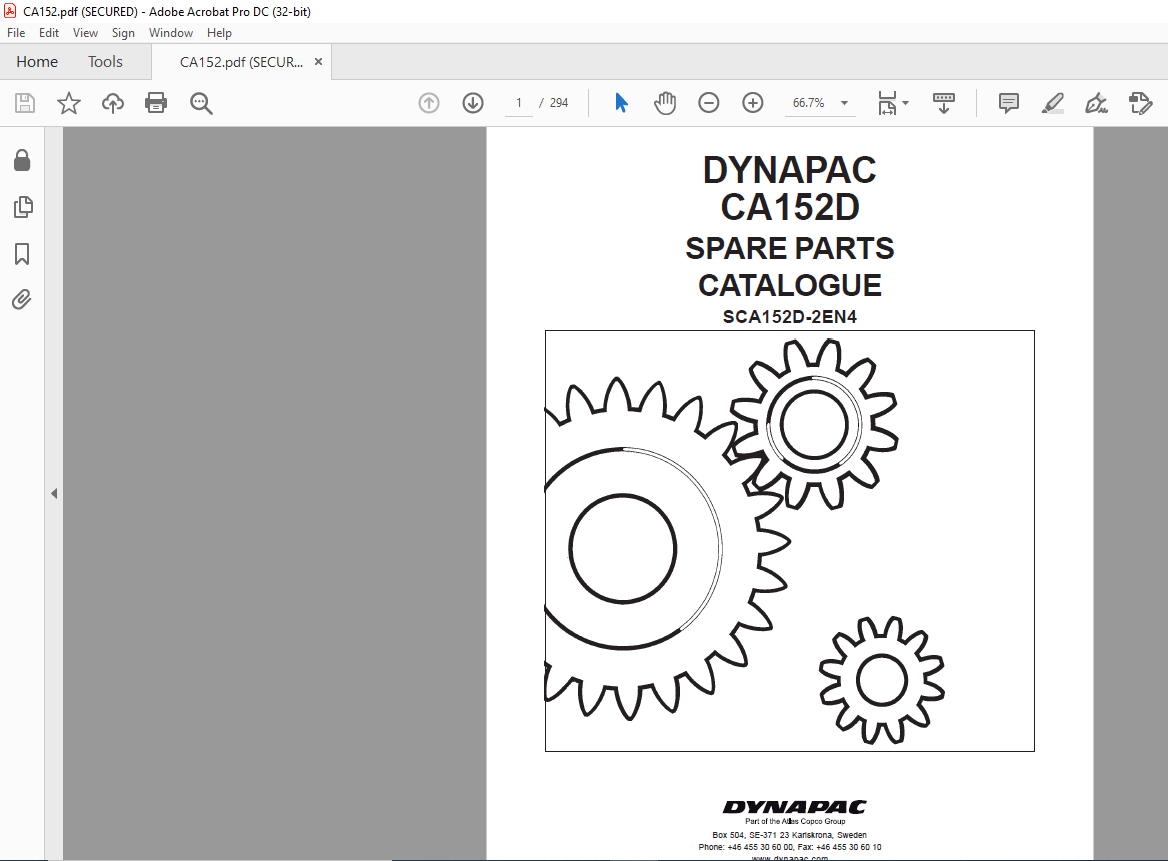This screenshot has height=861, width=1168.
Task: Open the Edit menu
Action: [x=49, y=33]
